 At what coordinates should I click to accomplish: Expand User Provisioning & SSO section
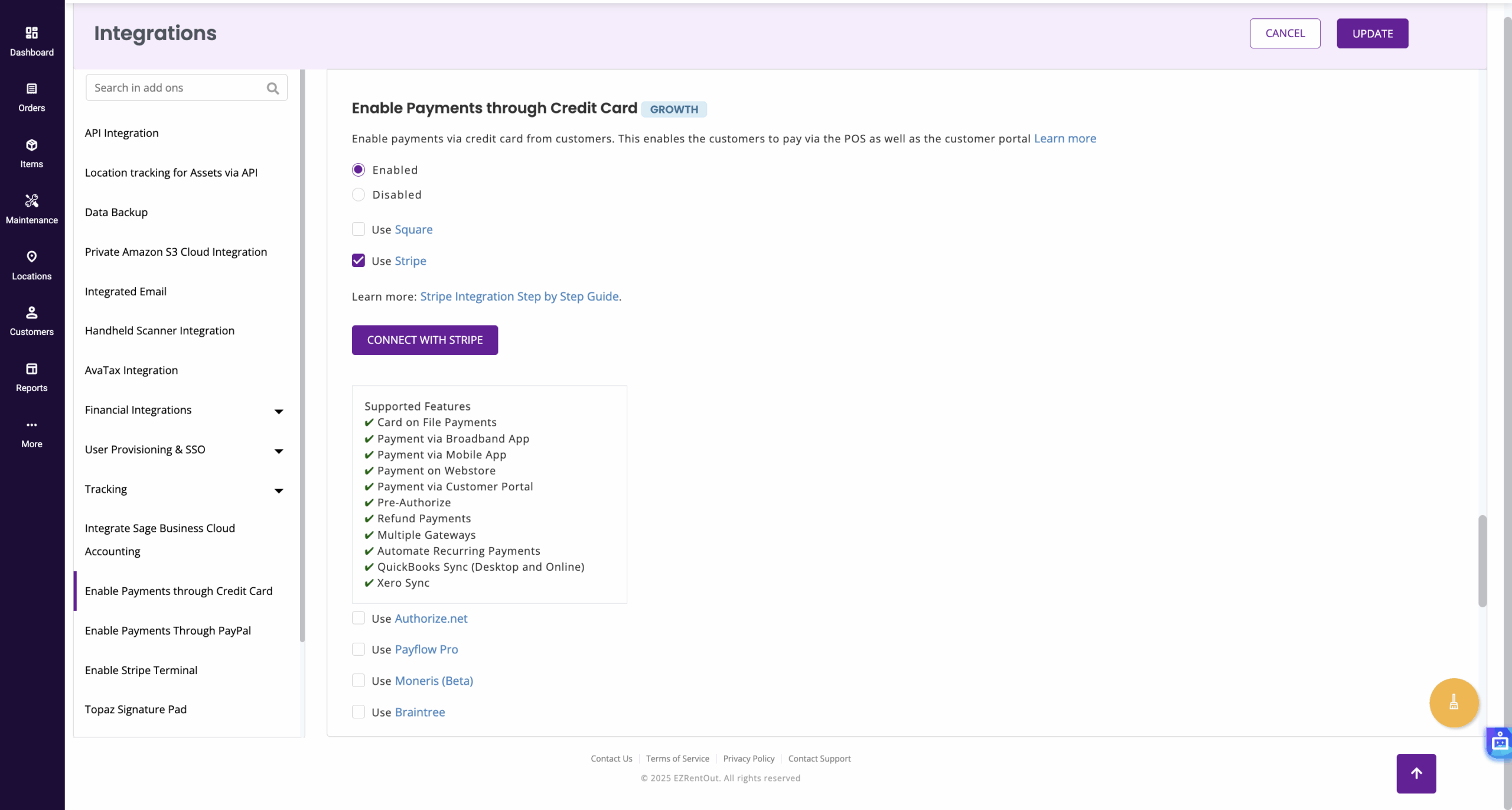[279, 451]
